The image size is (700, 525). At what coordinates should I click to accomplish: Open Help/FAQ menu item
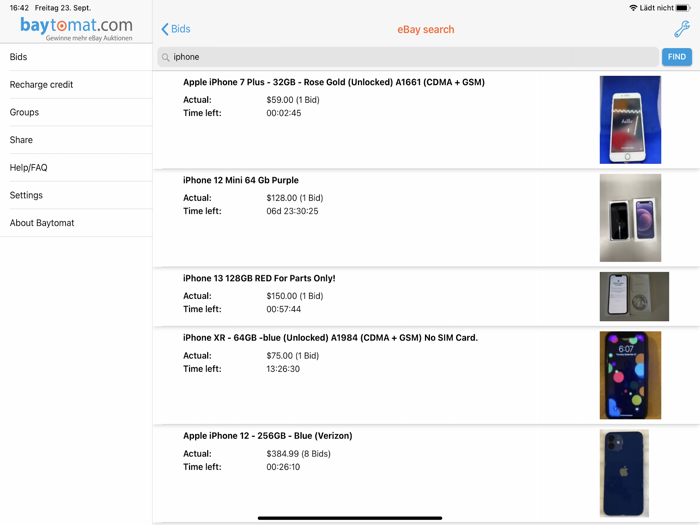tap(76, 167)
